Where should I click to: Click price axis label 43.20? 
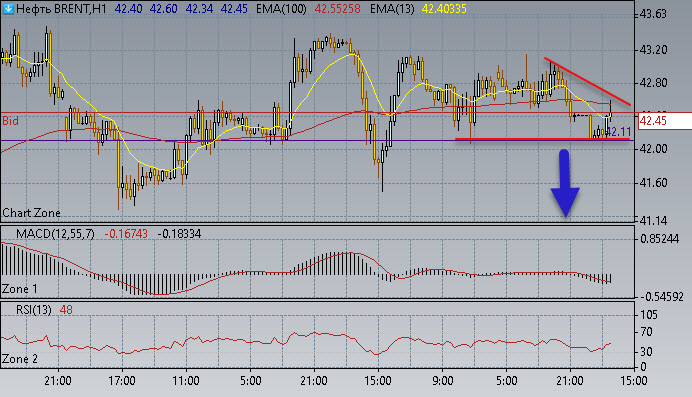pos(653,50)
